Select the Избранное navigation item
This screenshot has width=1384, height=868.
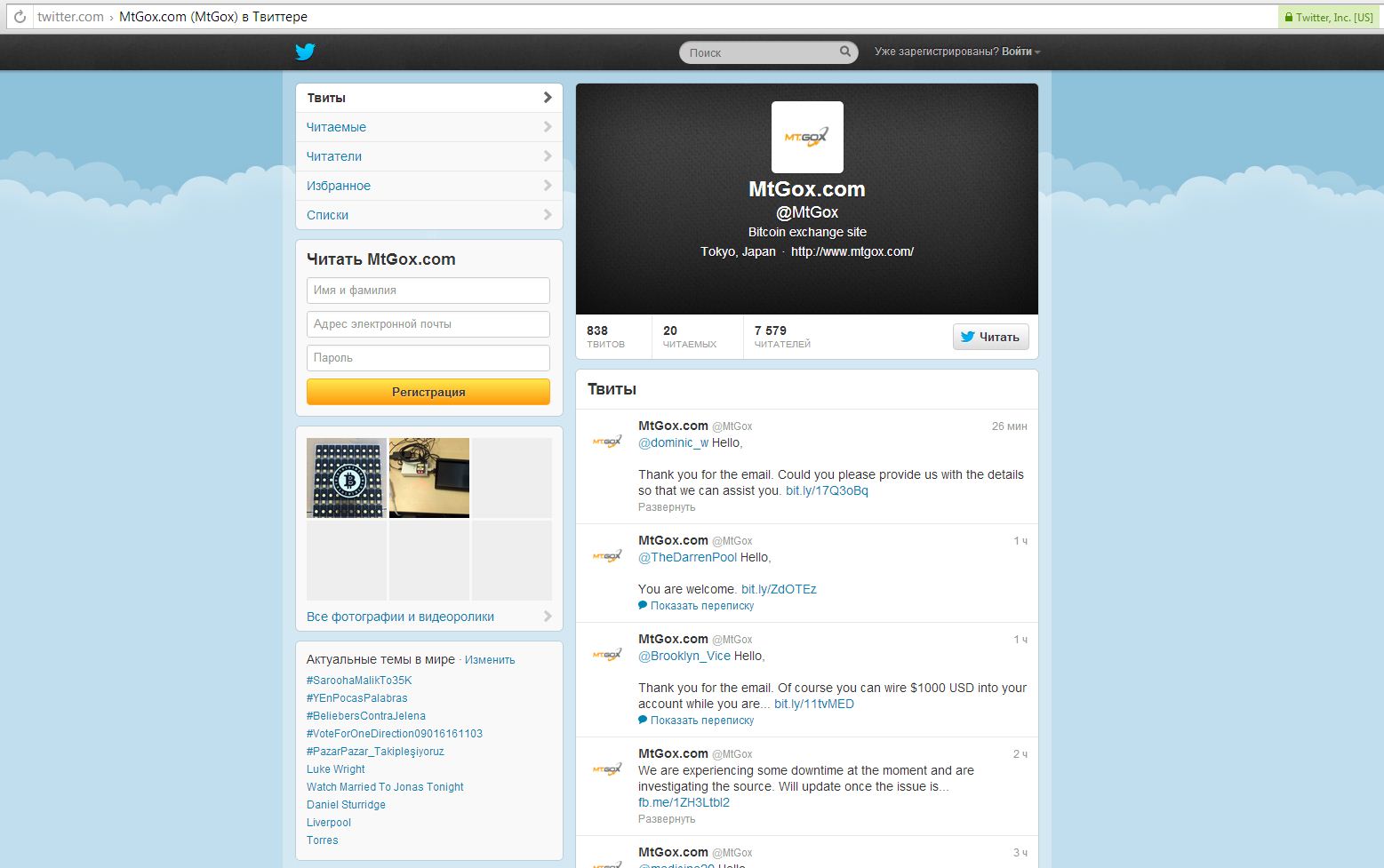(x=429, y=186)
